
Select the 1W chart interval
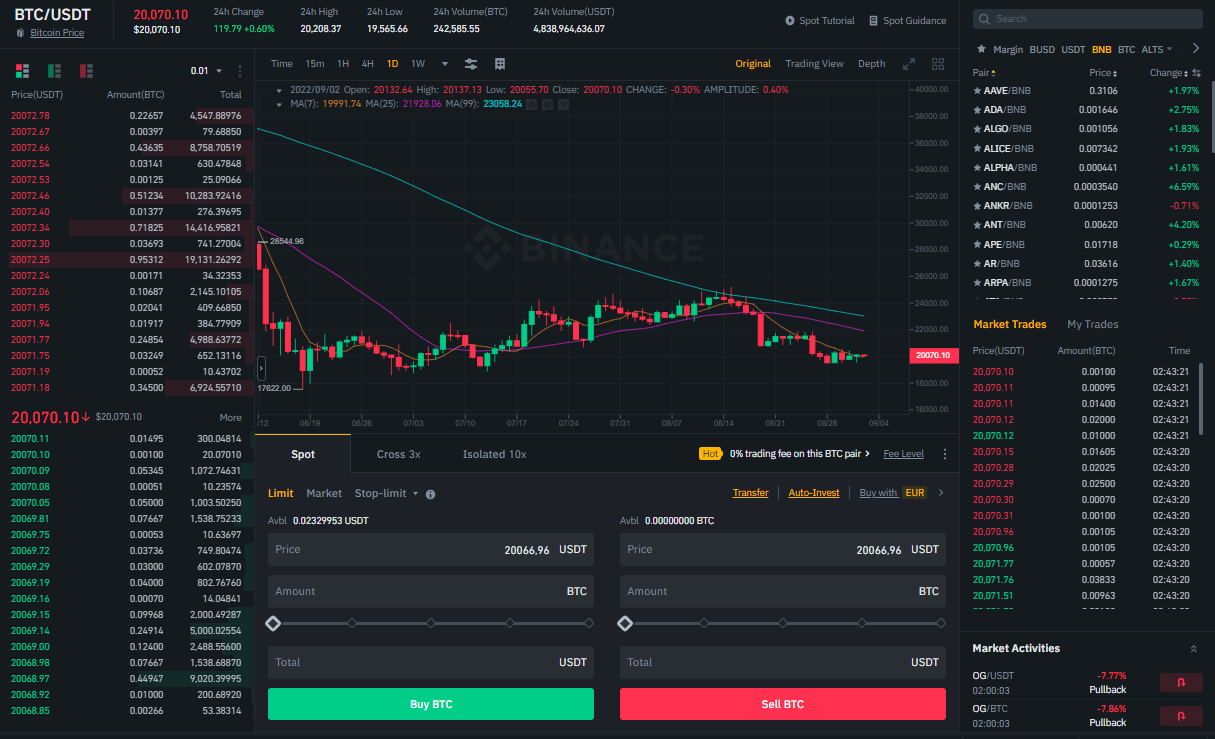click(418, 64)
